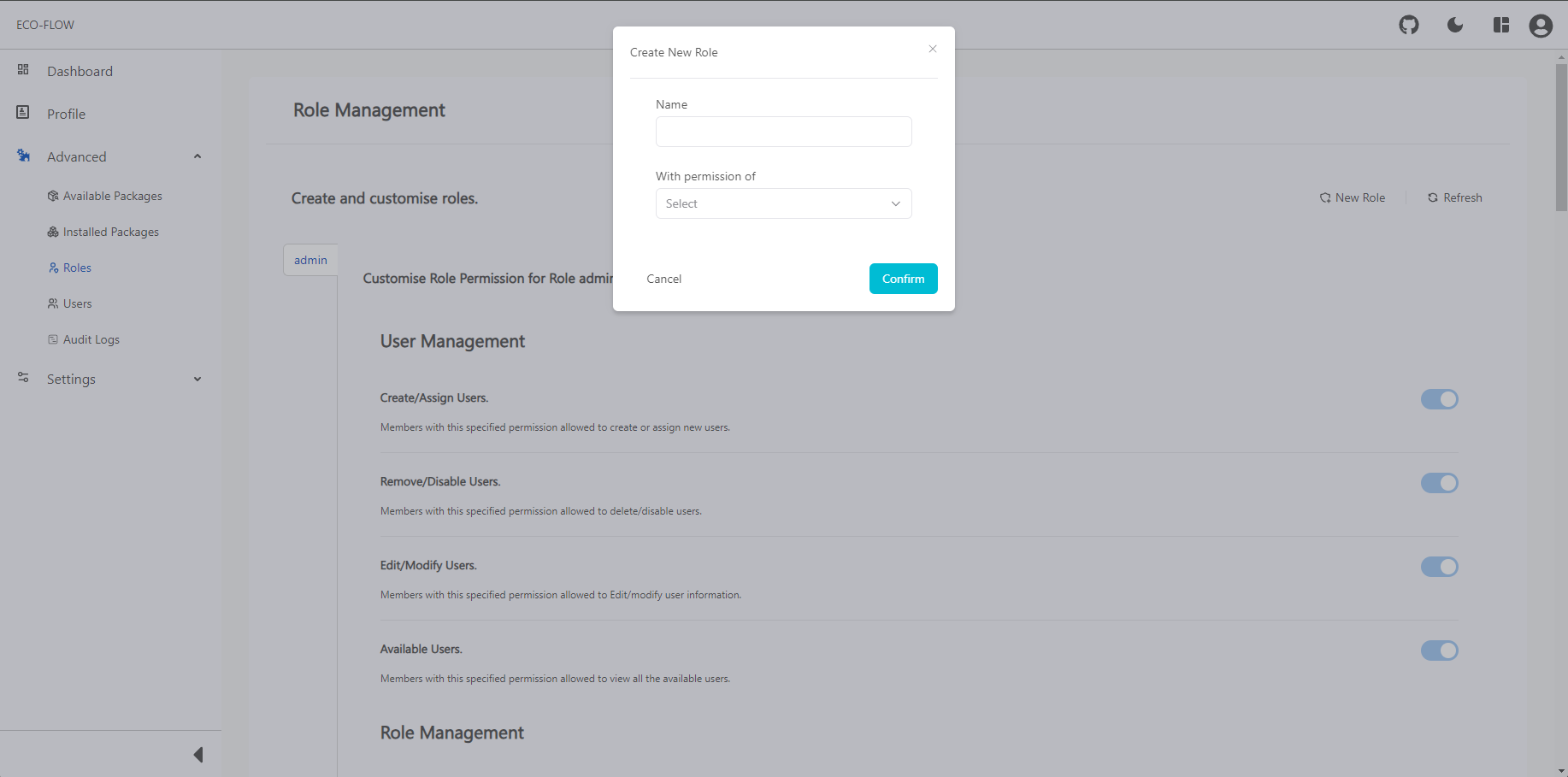Click the Edit/Modify Users. label

point(428,565)
